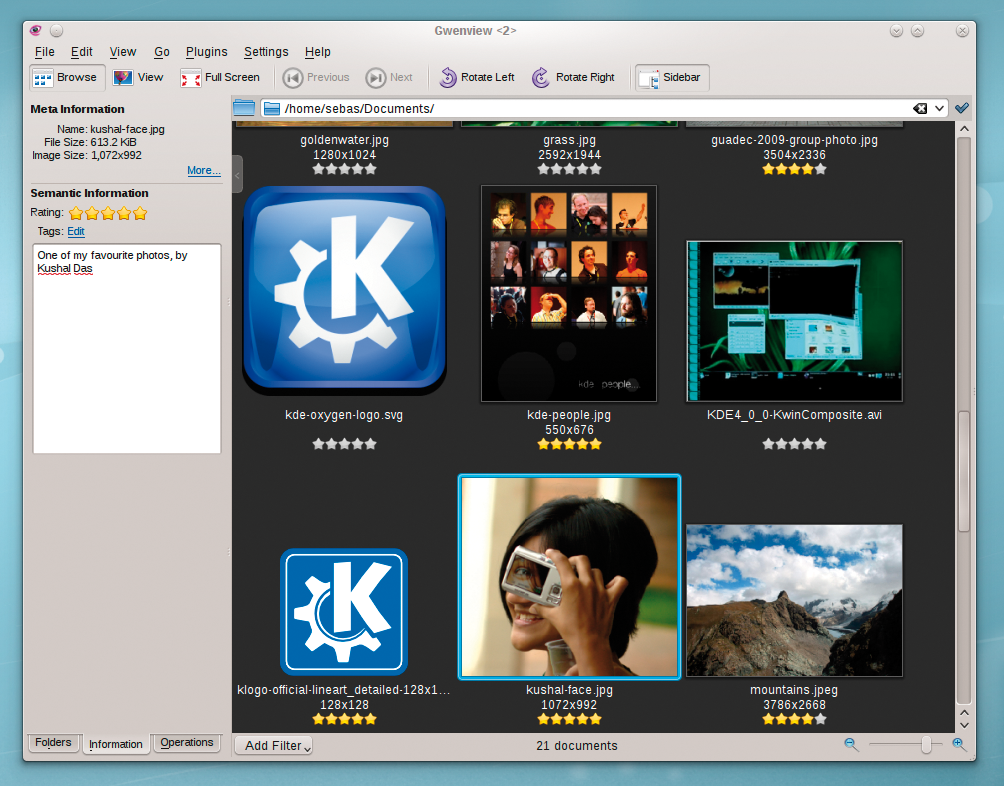
Task: Click rating stars under mountains.jpeg
Action: 794,719
